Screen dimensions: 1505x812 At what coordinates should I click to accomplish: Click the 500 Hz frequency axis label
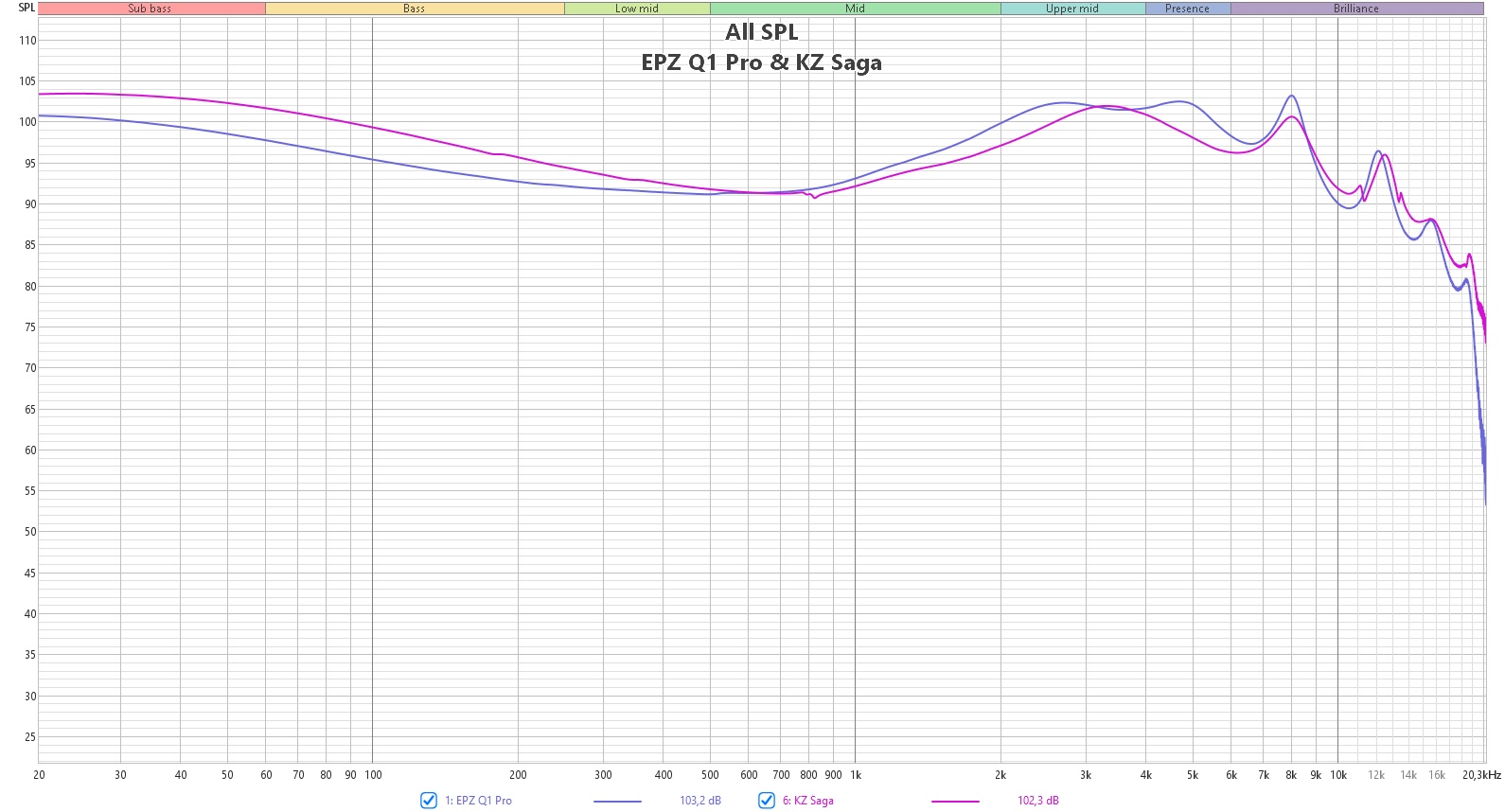point(710,775)
